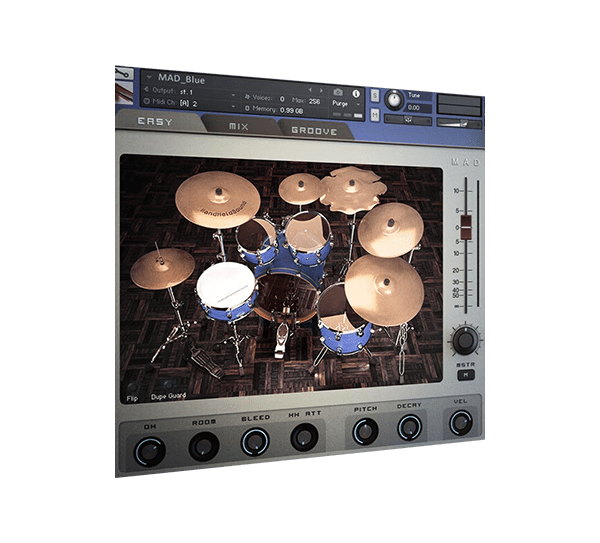The width and height of the screenshot is (600, 543).
Task: Click the master knob above MSTR
Action: 466,340
